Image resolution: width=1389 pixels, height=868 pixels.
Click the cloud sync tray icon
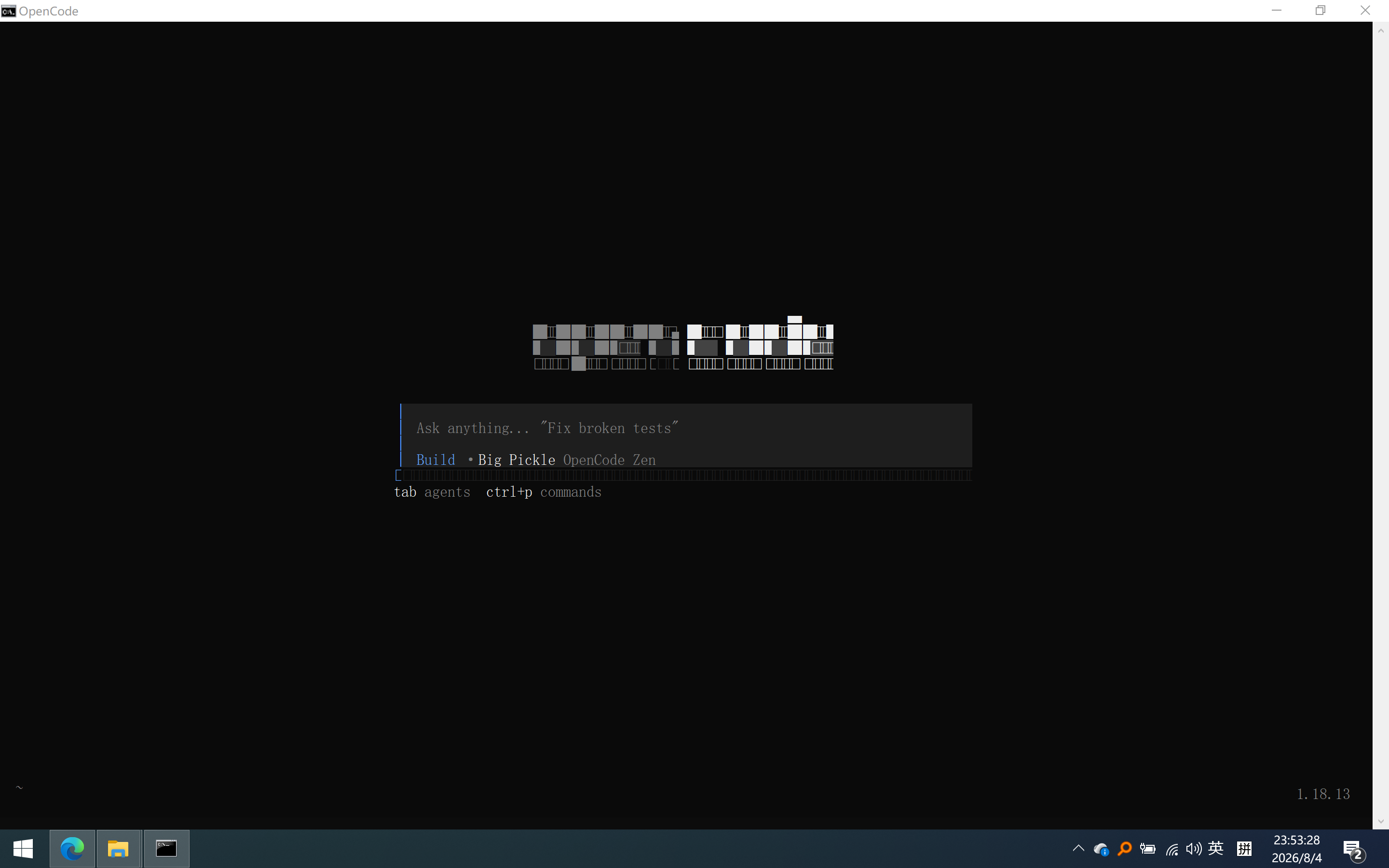coord(1101,849)
